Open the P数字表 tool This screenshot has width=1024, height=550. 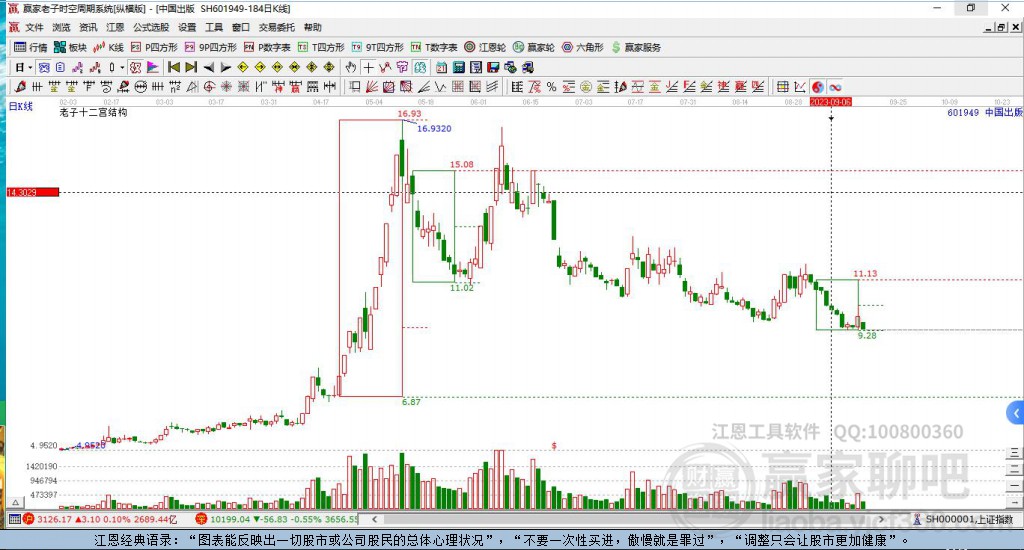267,47
